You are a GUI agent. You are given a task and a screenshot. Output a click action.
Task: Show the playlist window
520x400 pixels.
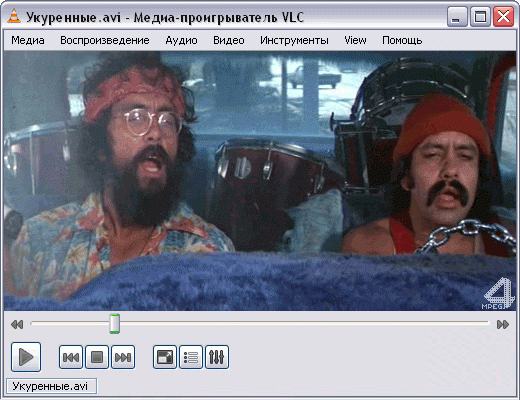pos(191,357)
